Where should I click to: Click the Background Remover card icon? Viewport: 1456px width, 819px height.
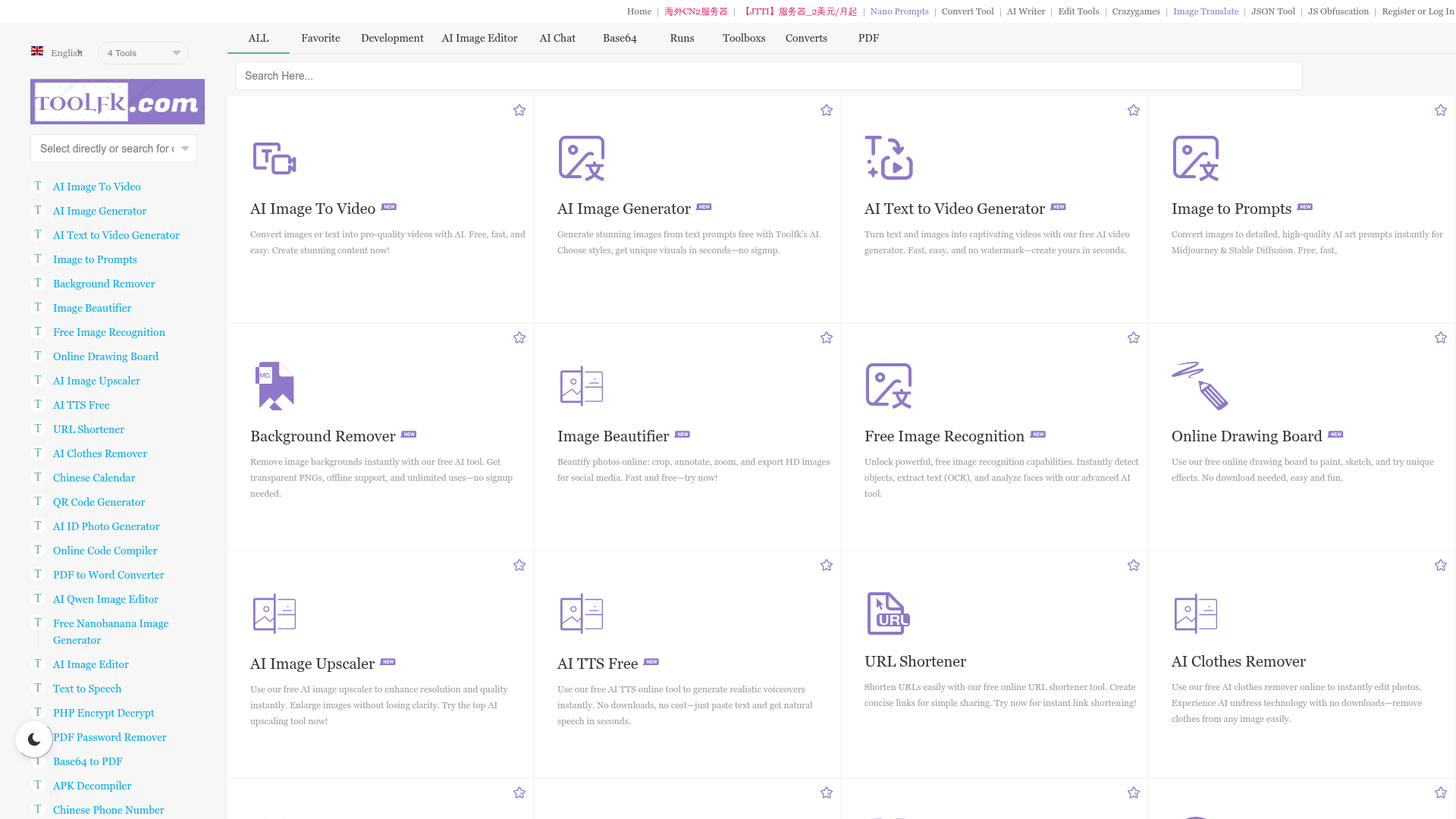275,386
